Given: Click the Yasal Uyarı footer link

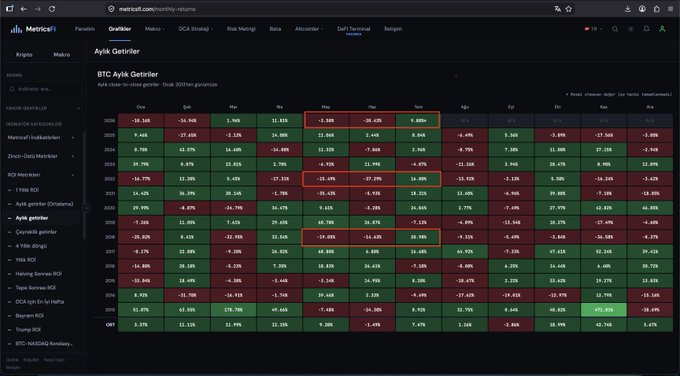Looking at the screenshot, I should [x=54, y=360].
